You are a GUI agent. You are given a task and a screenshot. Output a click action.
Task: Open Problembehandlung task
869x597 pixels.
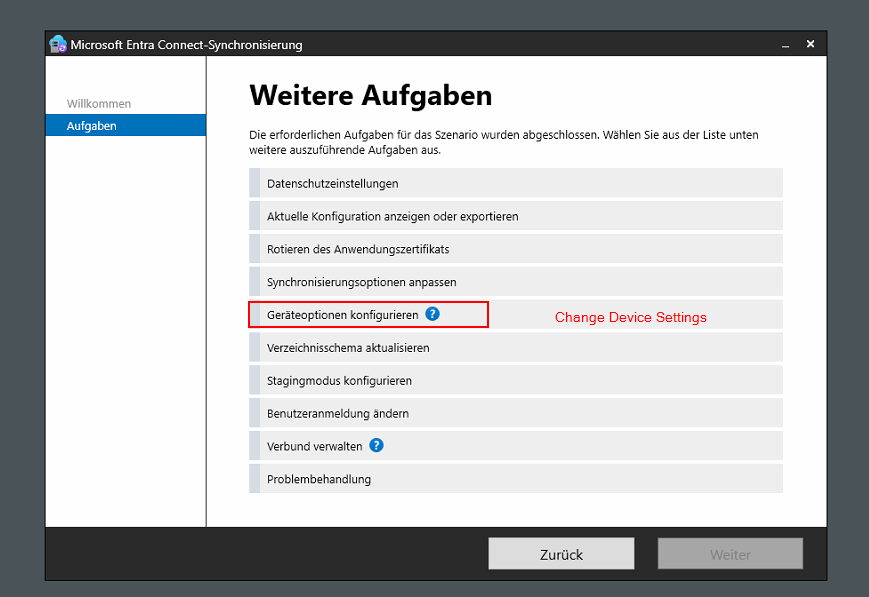click(515, 479)
